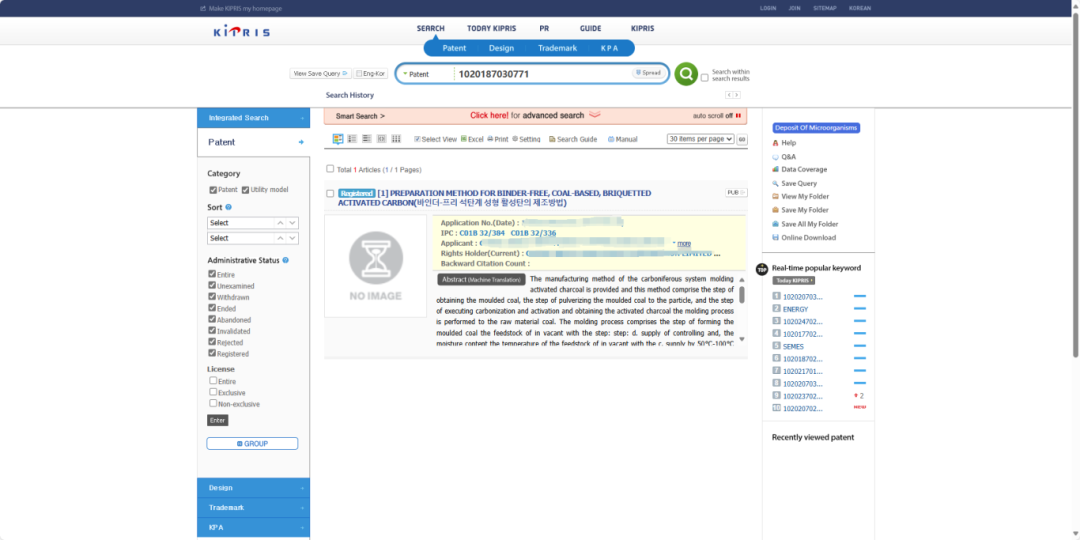Check the select-all Total Articles checkbox
1080x540 pixels.
click(331, 169)
